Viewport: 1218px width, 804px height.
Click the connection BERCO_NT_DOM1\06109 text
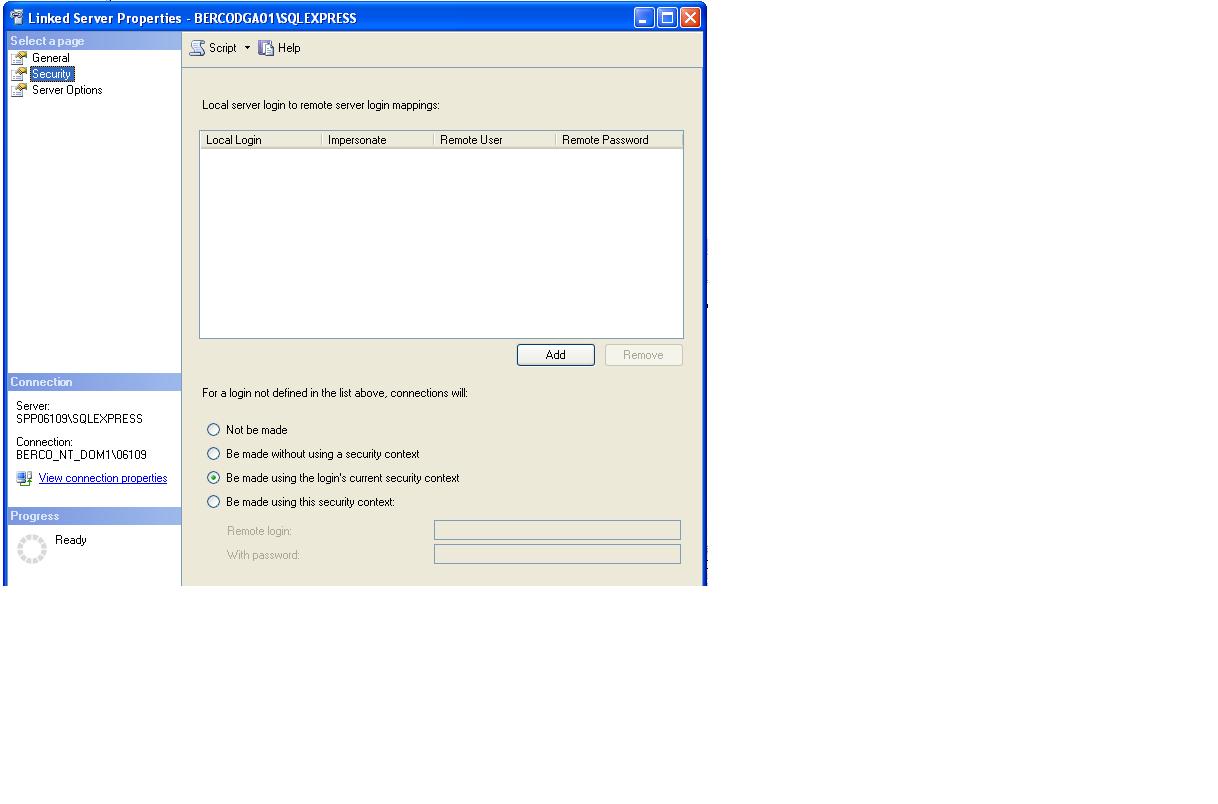click(81, 454)
